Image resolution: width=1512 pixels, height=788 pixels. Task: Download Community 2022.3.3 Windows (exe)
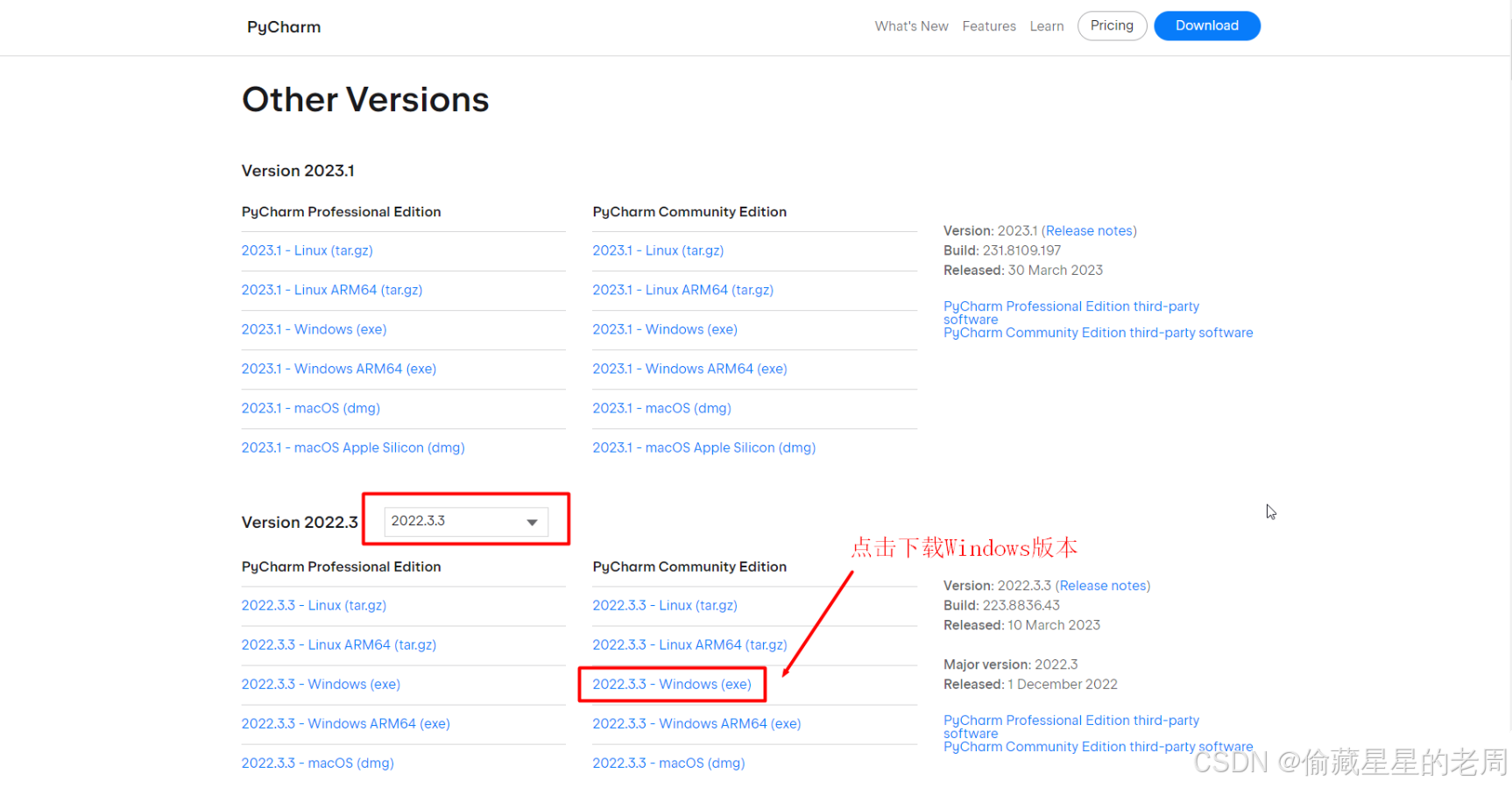pos(672,684)
